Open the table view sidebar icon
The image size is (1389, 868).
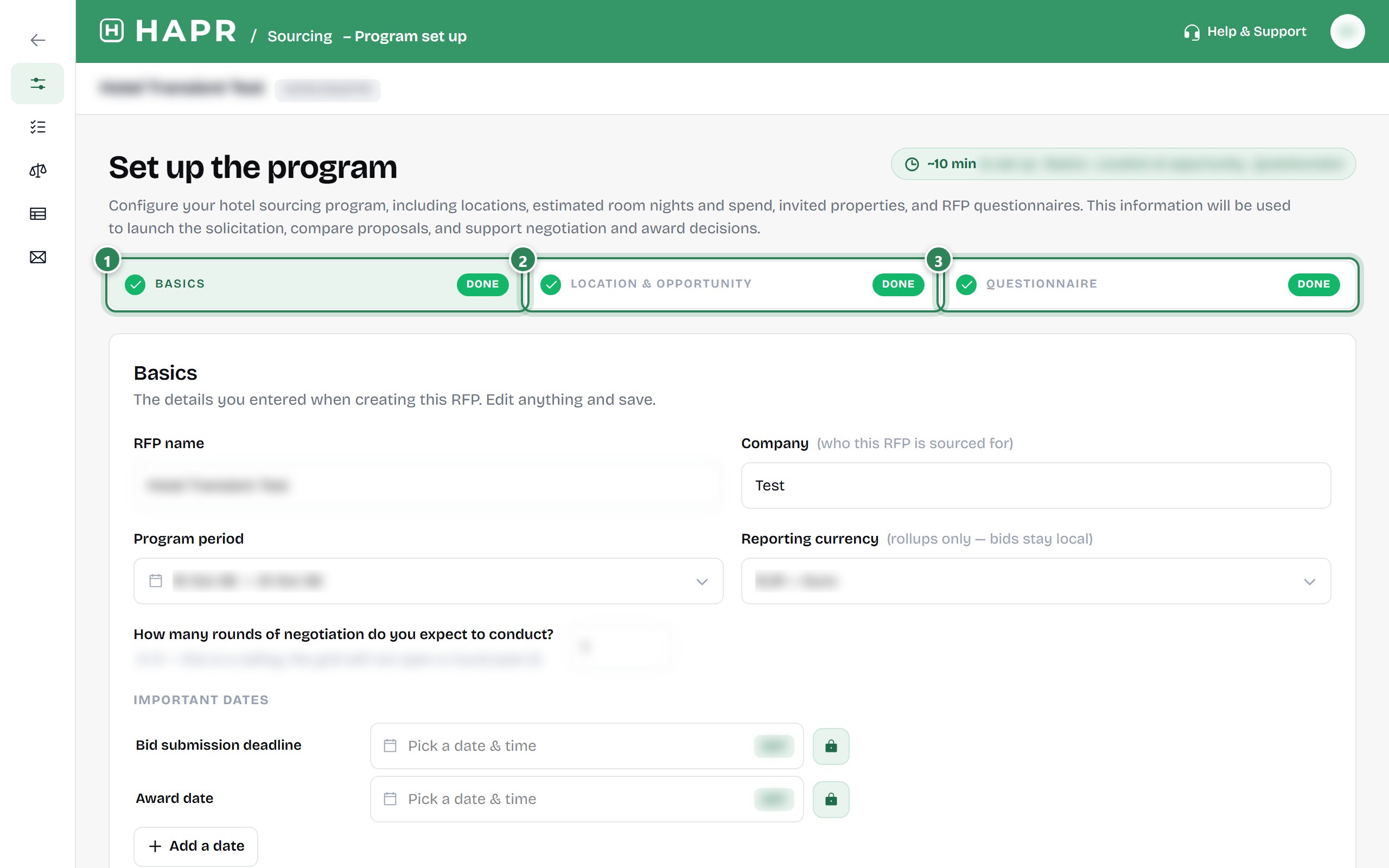tap(38, 214)
